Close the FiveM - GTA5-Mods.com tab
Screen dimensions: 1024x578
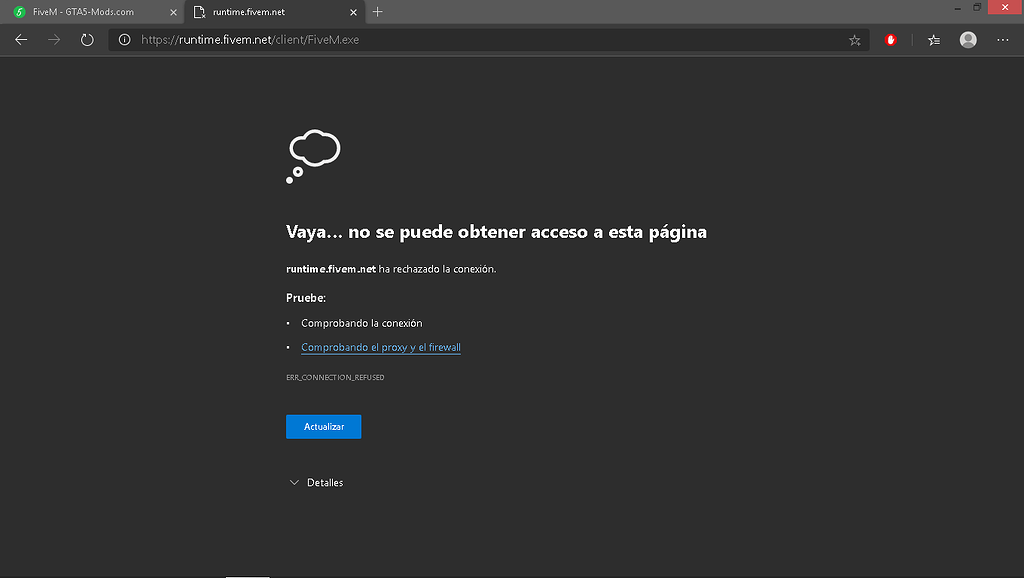[x=173, y=12]
